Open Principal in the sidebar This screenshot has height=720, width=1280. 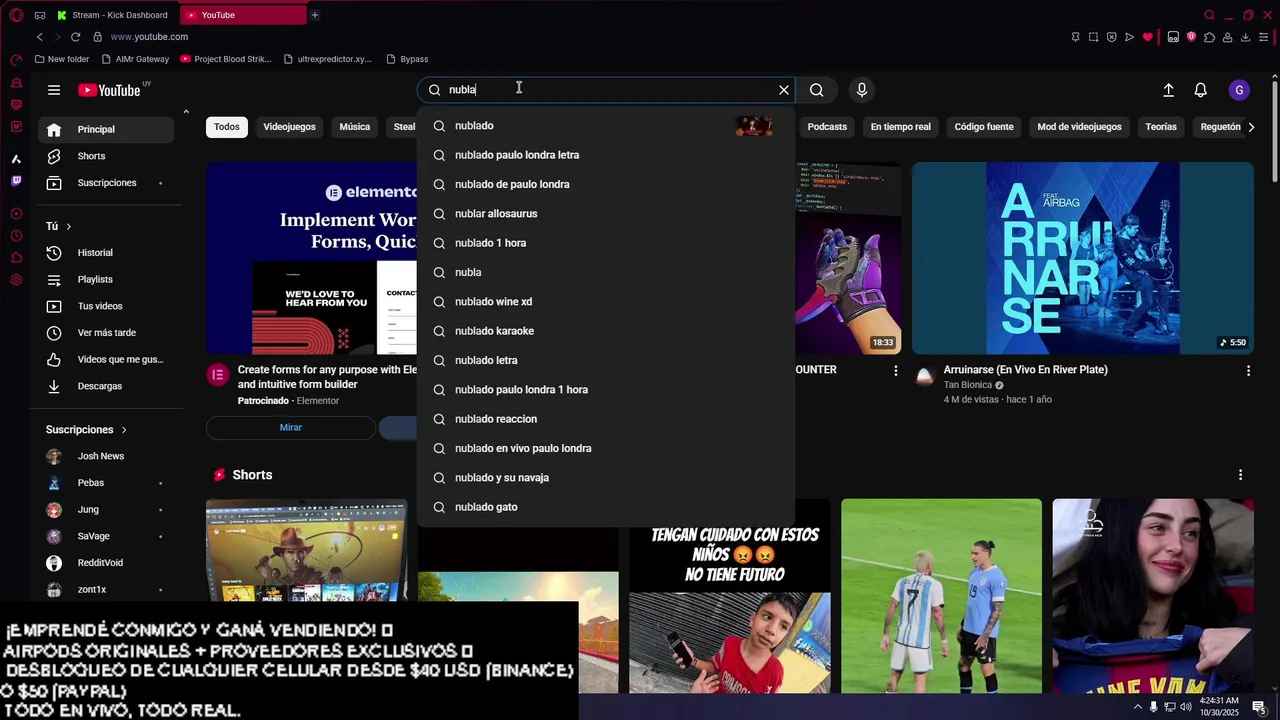106,129
